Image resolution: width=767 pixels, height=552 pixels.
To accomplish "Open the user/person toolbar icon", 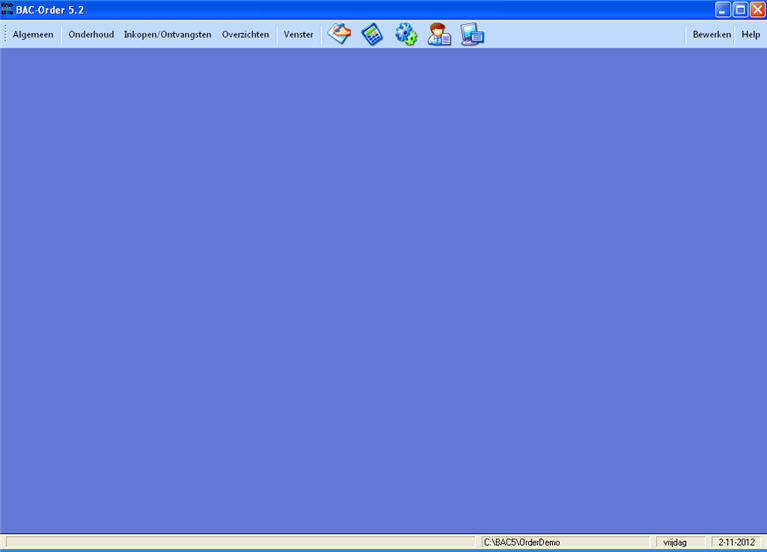I will [439, 35].
